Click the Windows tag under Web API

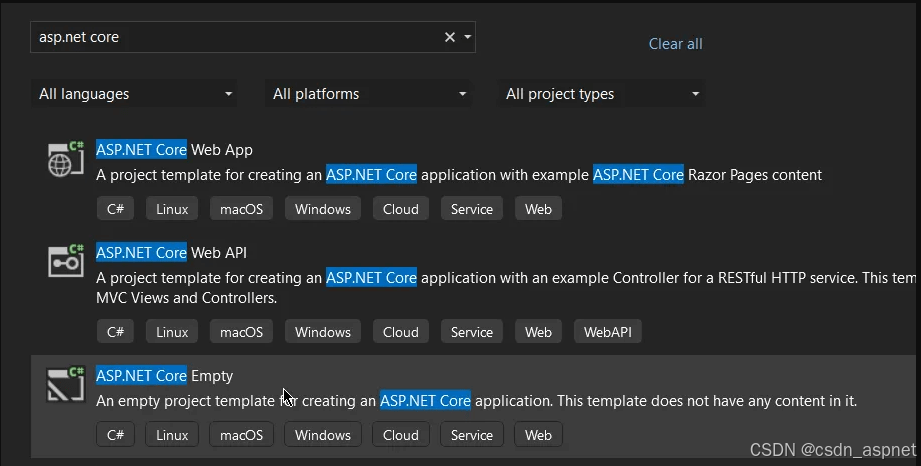coord(323,332)
